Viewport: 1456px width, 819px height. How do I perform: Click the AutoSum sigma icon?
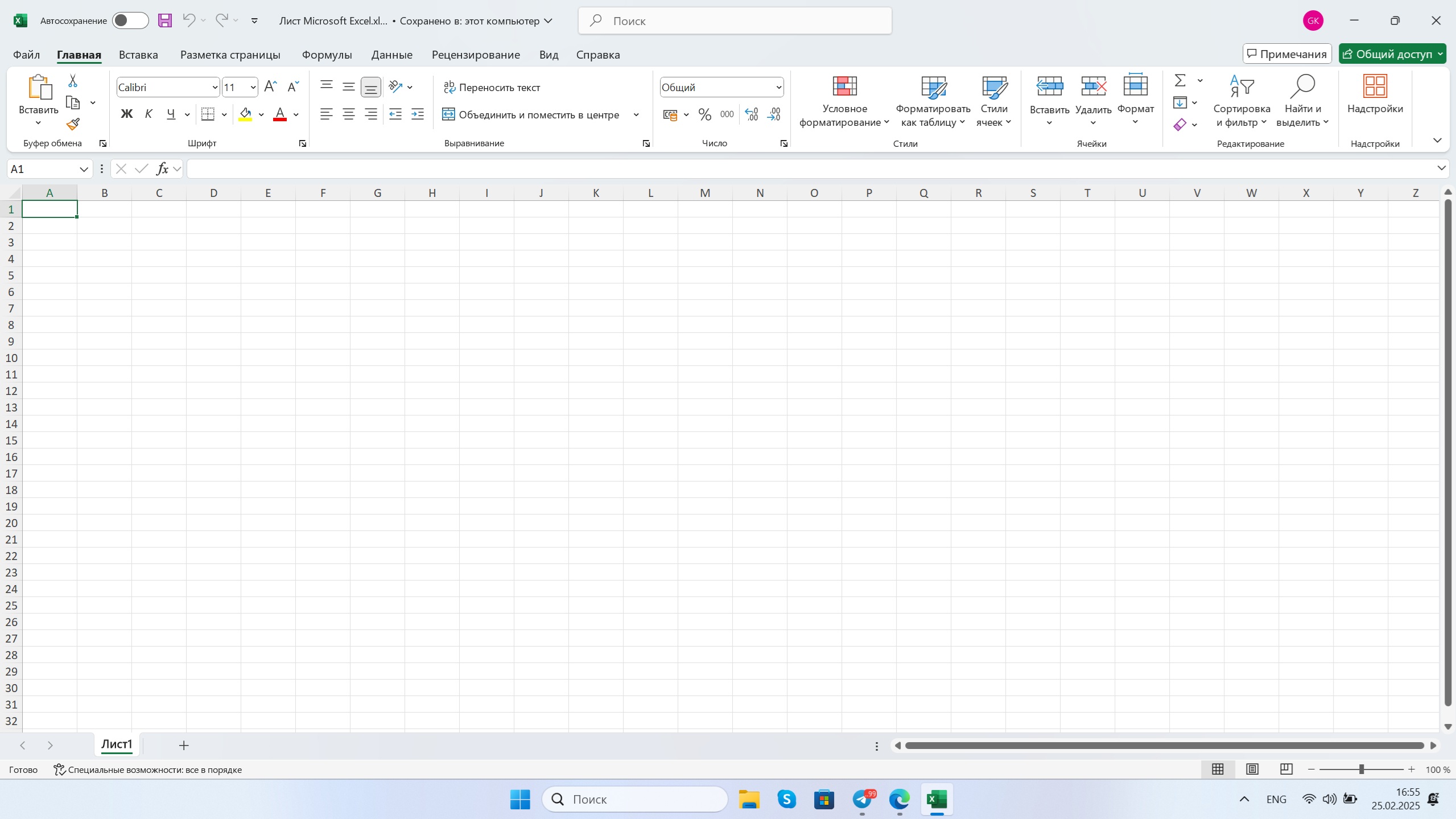[x=1180, y=81]
